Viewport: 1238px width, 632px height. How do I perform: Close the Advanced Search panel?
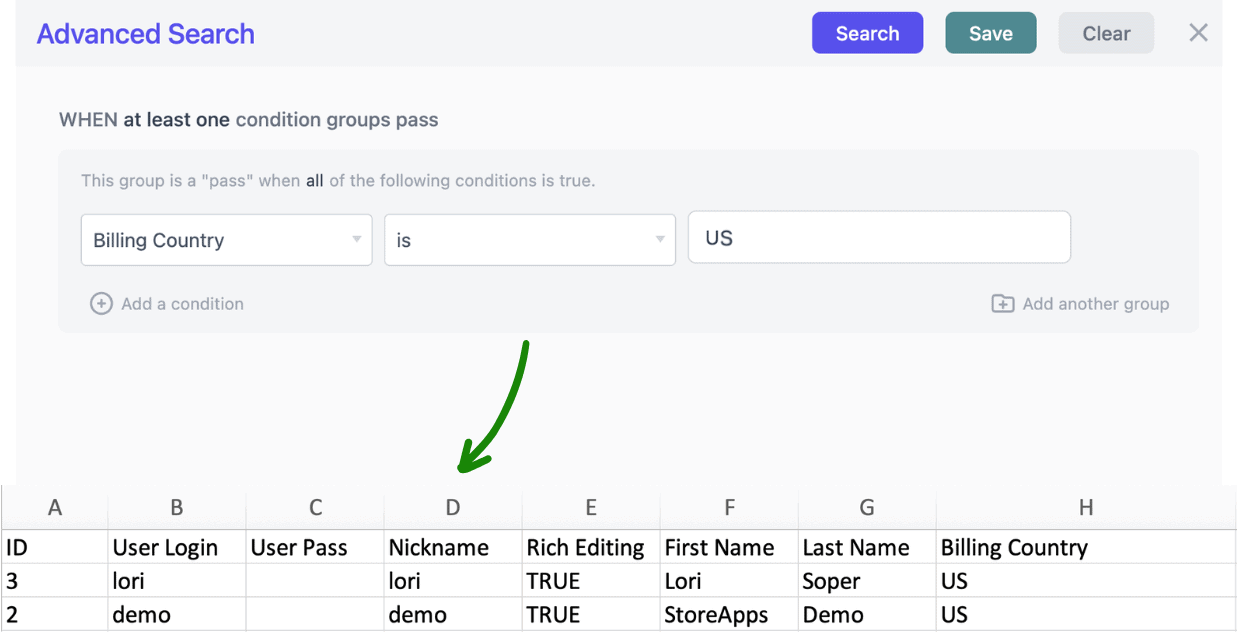pos(1198,33)
